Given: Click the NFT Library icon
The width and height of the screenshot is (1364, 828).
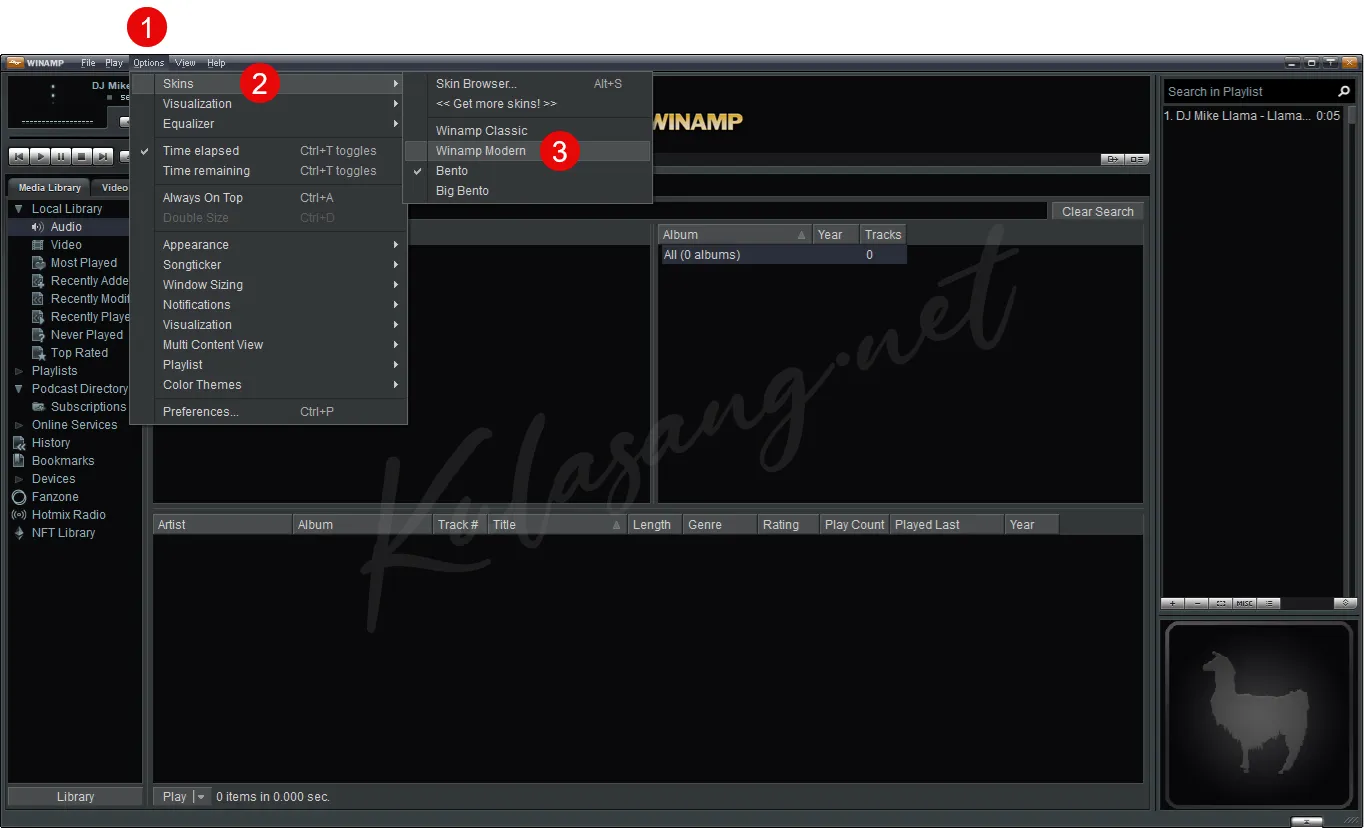Looking at the screenshot, I should (x=19, y=533).
